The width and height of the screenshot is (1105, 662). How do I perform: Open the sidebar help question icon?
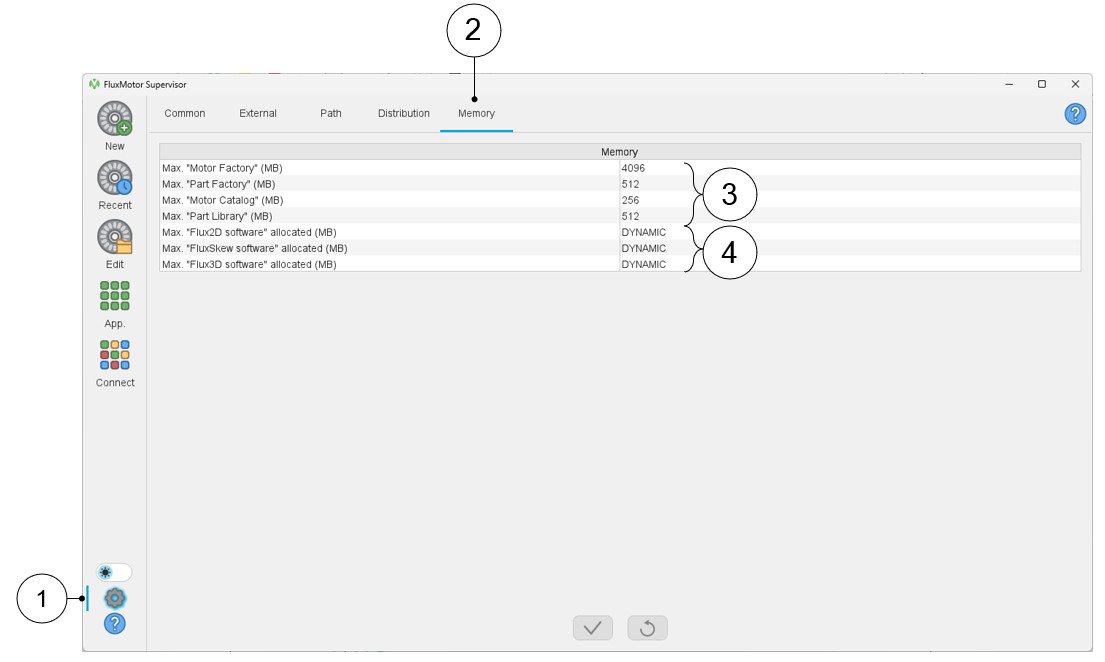tap(115, 624)
